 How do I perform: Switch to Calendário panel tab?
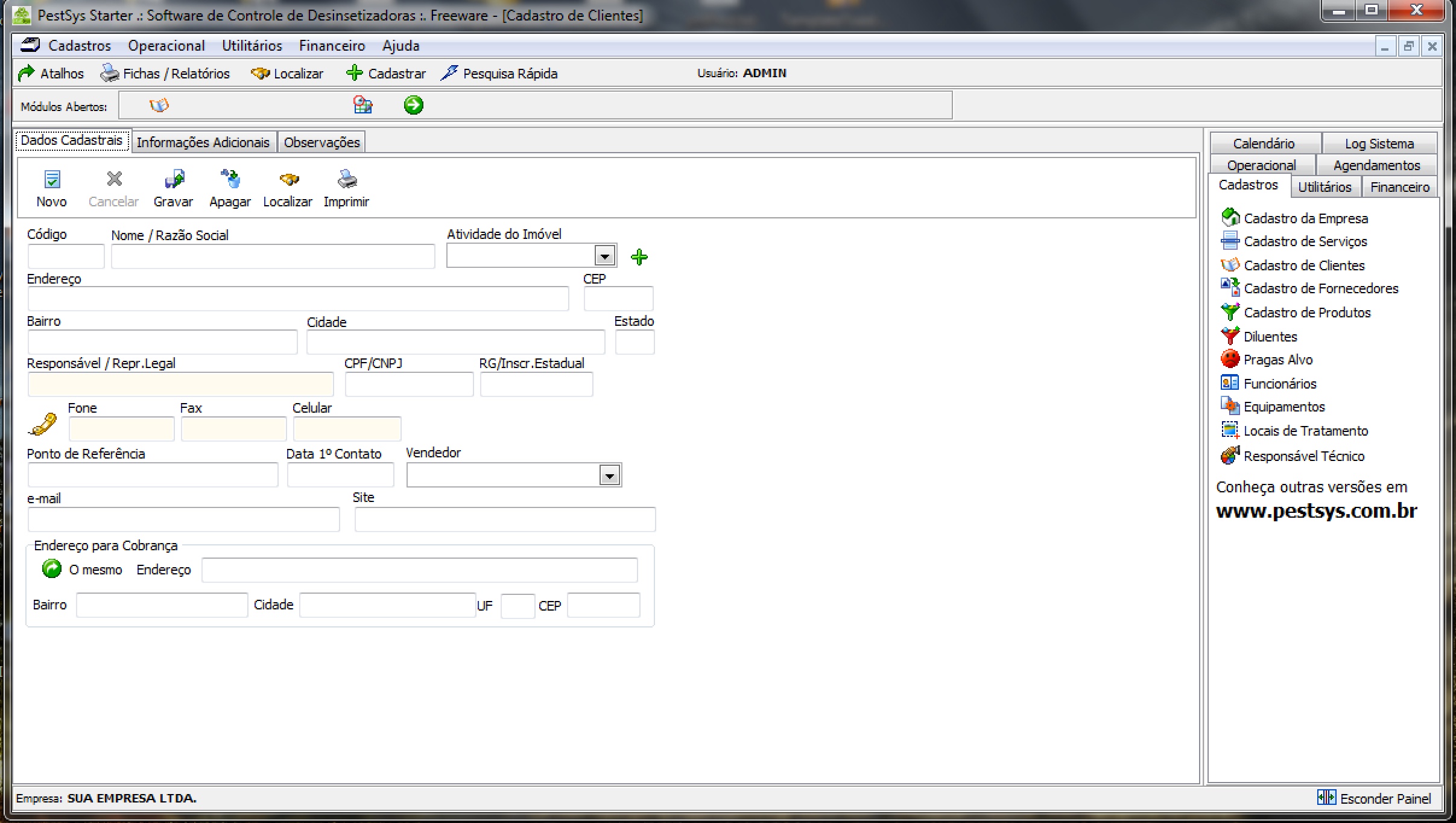tap(1264, 144)
